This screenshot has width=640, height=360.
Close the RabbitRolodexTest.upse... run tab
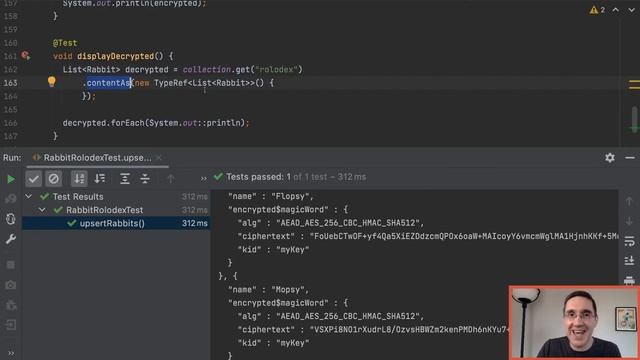point(159,158)
